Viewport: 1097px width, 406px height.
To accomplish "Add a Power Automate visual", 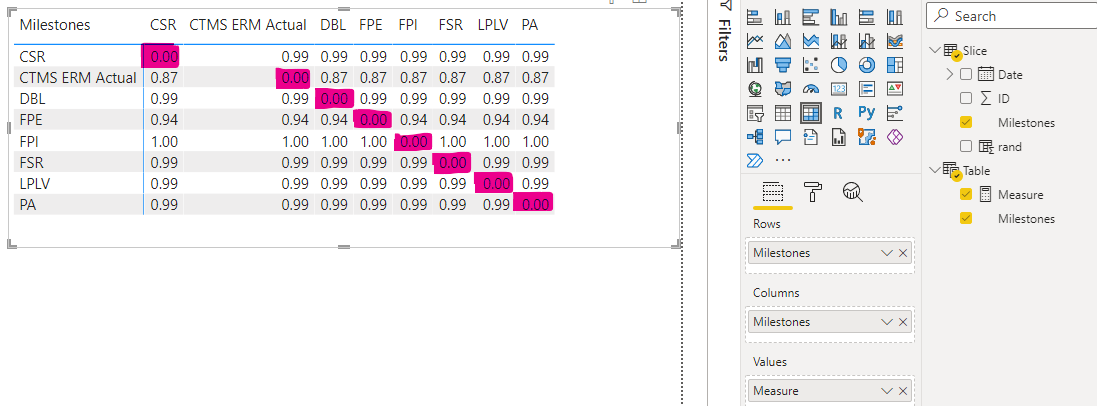I will [755, 160].
